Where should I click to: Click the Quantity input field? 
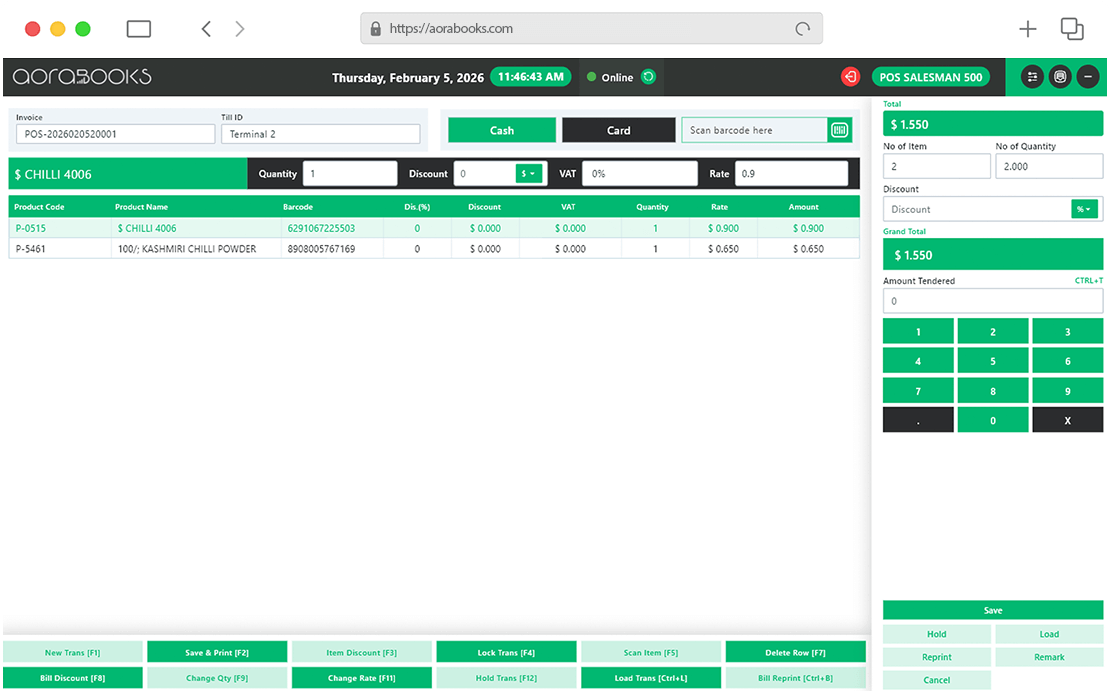(350, 174)
